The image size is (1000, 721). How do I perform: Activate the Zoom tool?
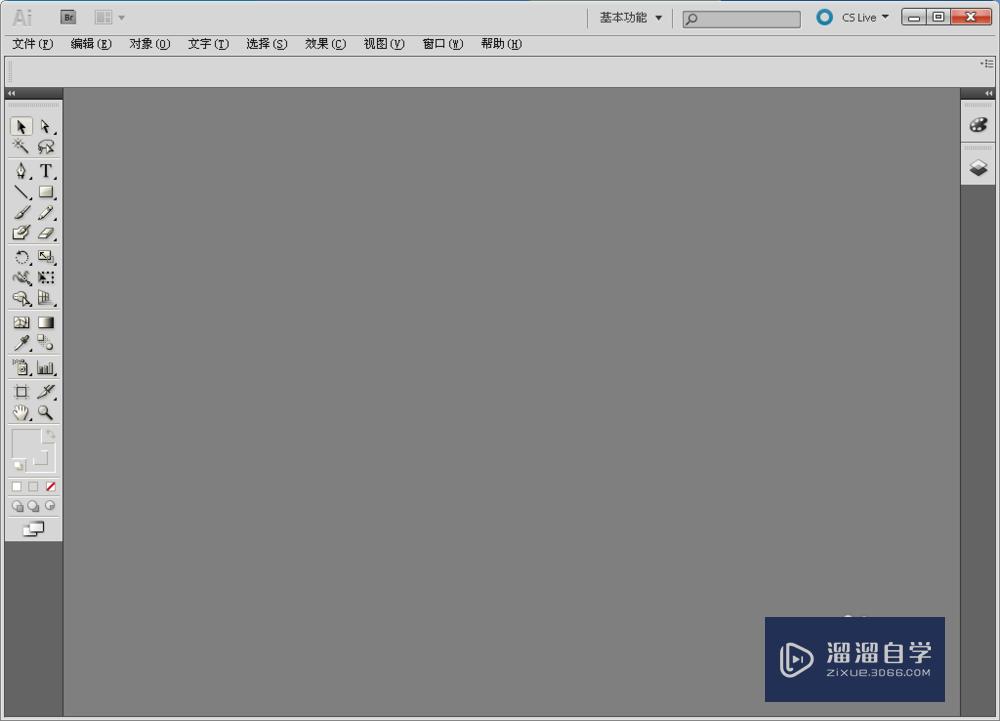click(46, 411)
